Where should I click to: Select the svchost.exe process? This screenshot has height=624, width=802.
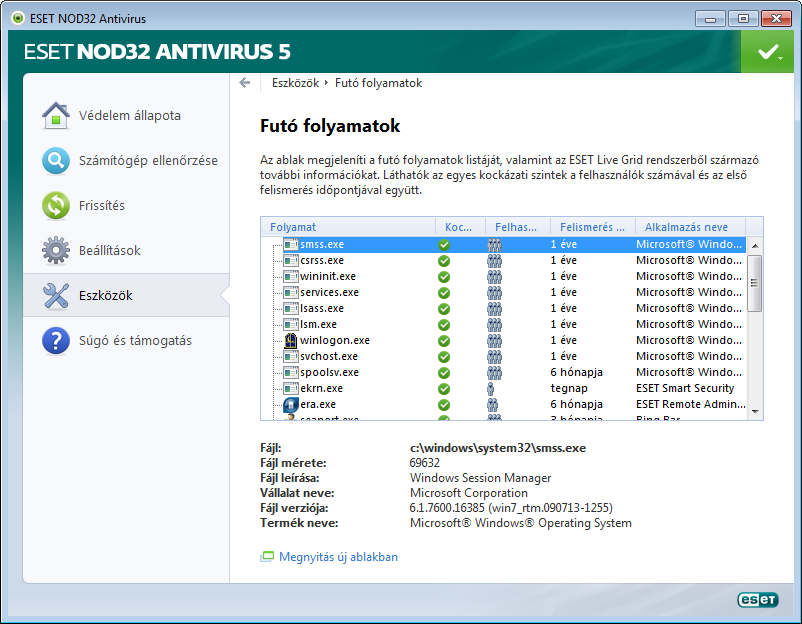tap(503, 356)
